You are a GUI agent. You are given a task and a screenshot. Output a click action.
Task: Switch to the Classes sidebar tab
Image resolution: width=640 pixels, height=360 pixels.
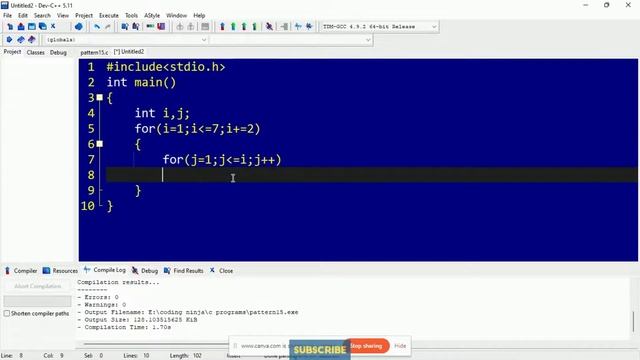click(x=36, y=52)
